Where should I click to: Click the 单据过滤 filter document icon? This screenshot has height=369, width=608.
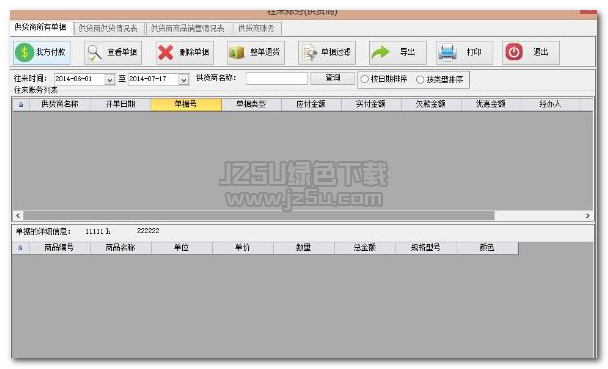pos(310,53)
